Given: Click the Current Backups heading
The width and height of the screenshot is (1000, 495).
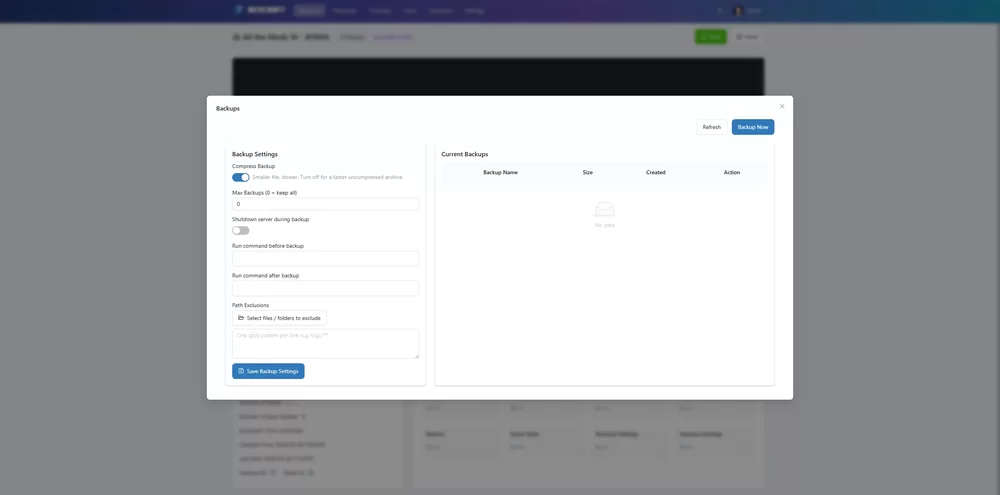Looking at the screenshot, I should coord(464,154).
